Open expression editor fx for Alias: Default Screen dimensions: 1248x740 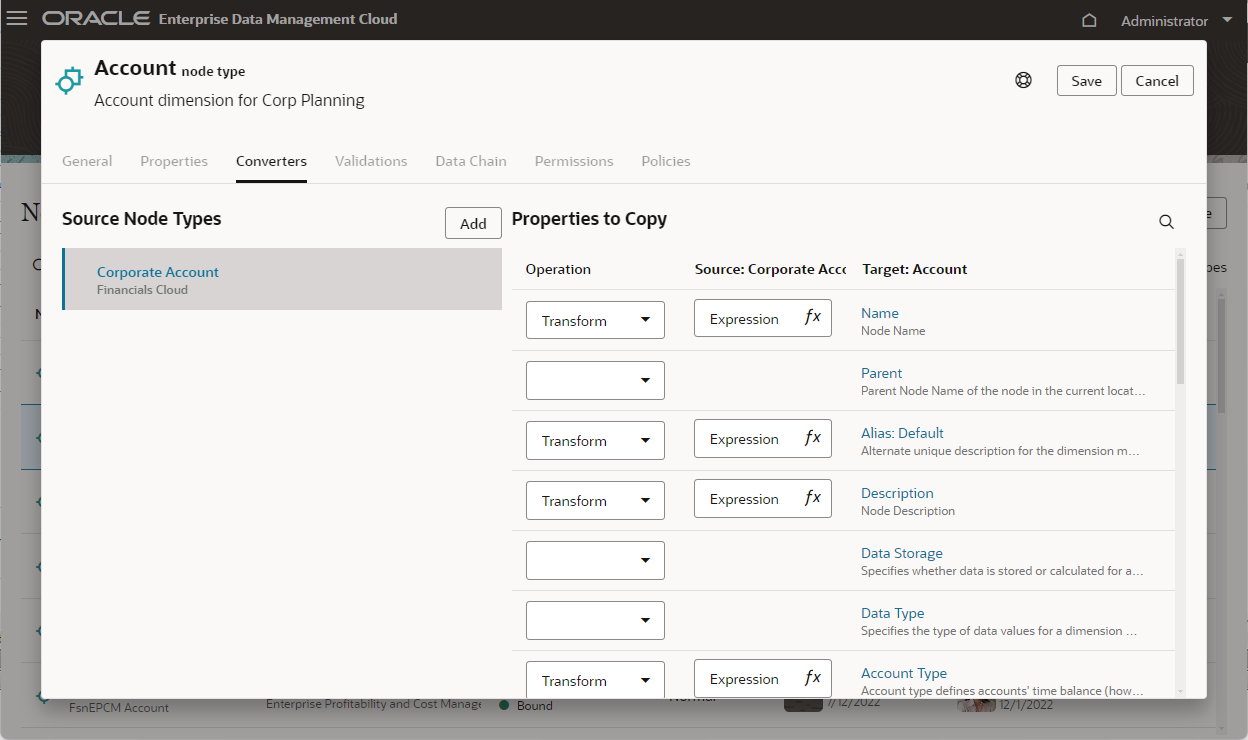813,439
